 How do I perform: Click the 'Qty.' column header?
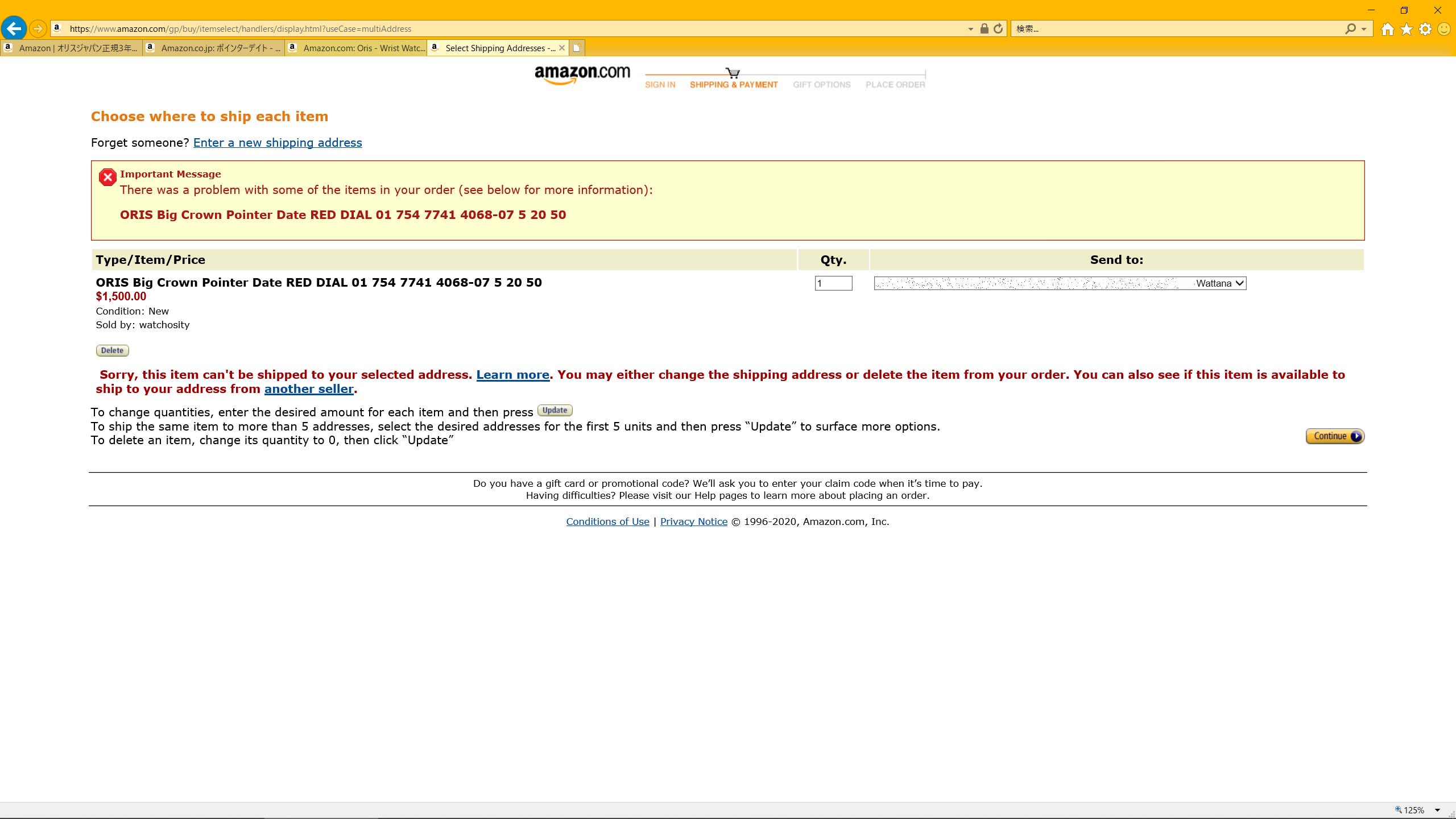[833, 260]
